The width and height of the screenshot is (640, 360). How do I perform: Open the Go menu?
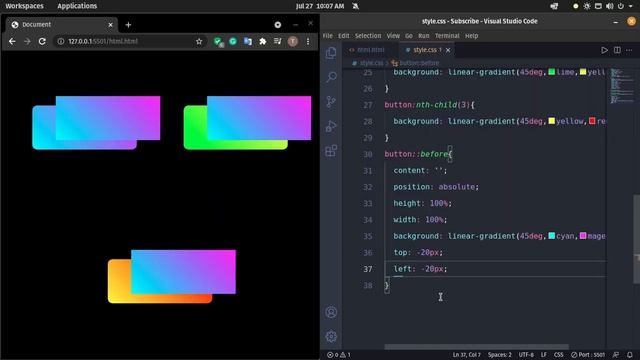(x=409, y=36)
